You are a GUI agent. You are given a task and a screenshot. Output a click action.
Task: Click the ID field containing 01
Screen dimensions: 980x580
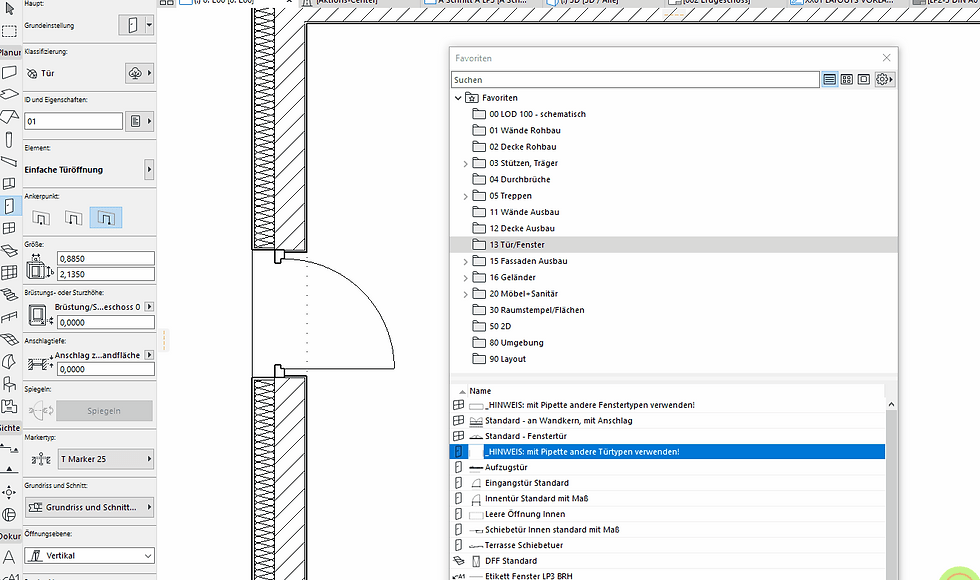click(x=73, y=121)
